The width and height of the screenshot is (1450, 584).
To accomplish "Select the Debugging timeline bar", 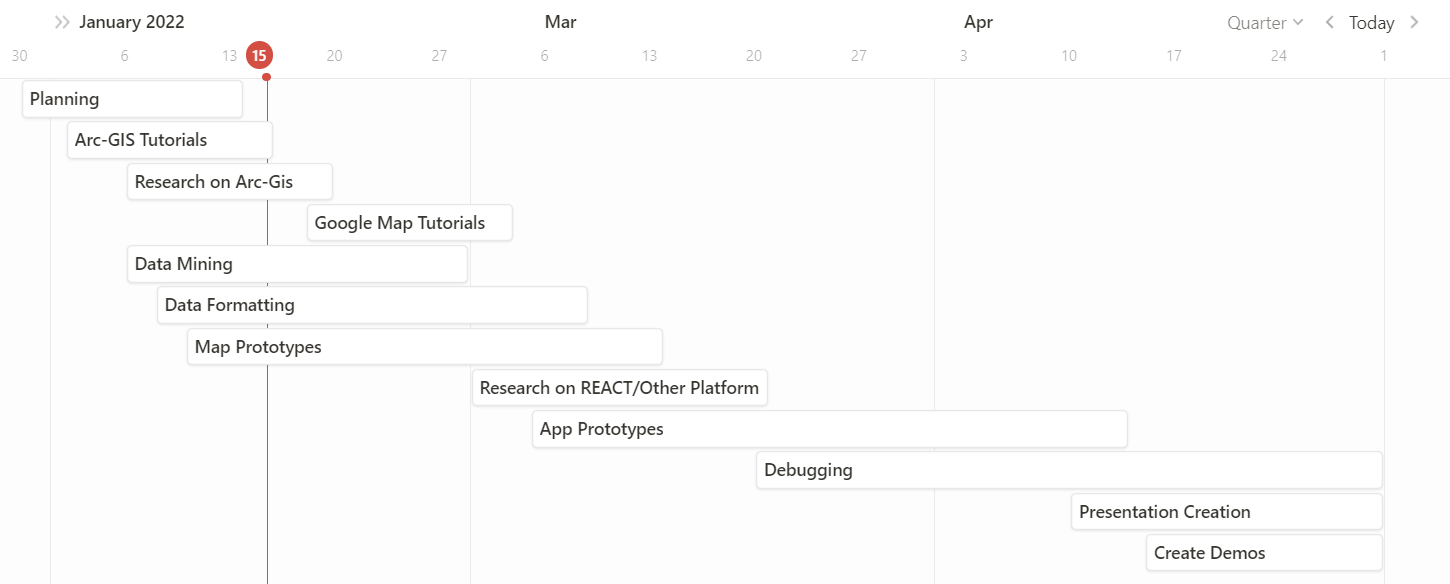I will pos(1068,470).
